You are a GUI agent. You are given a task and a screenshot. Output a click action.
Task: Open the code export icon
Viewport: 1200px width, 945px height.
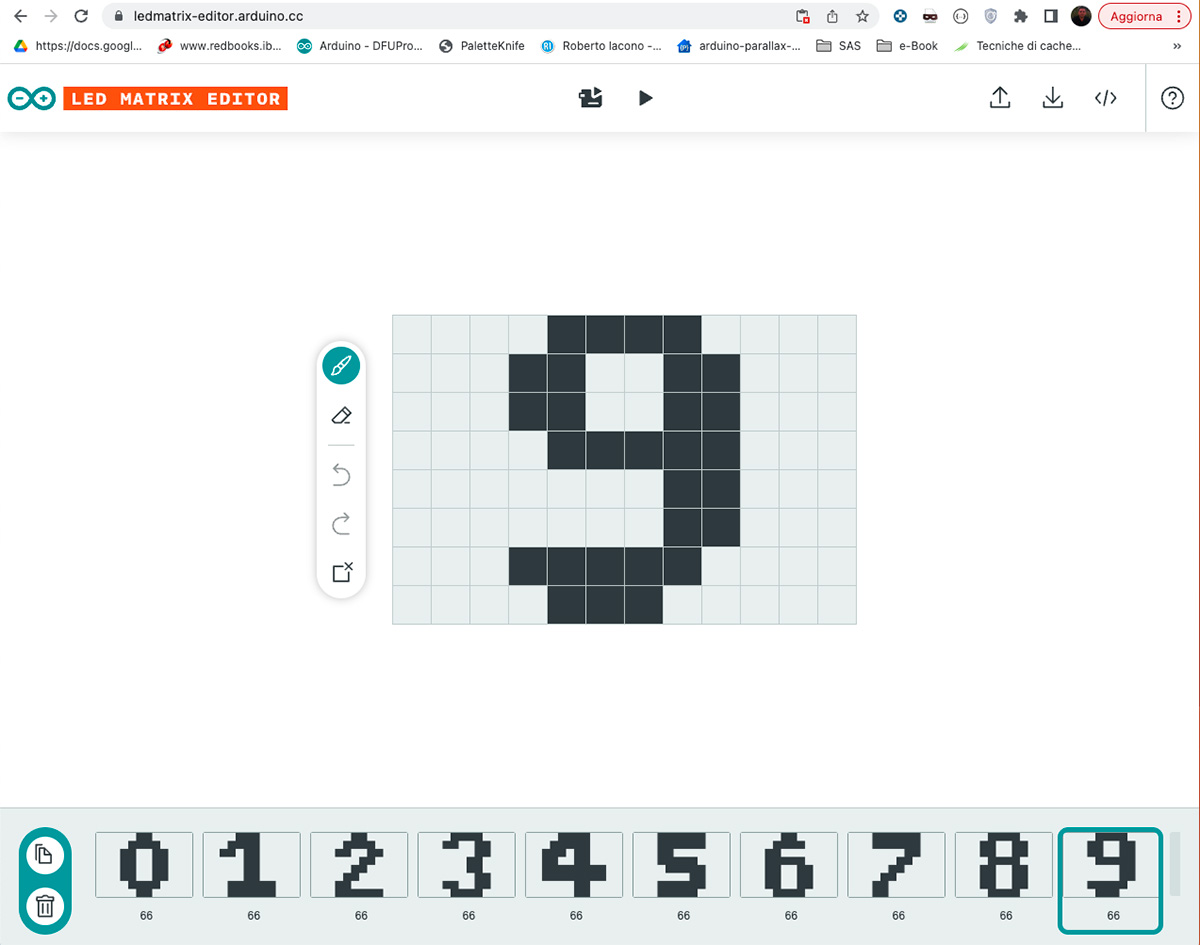[x=1105, y=98]
